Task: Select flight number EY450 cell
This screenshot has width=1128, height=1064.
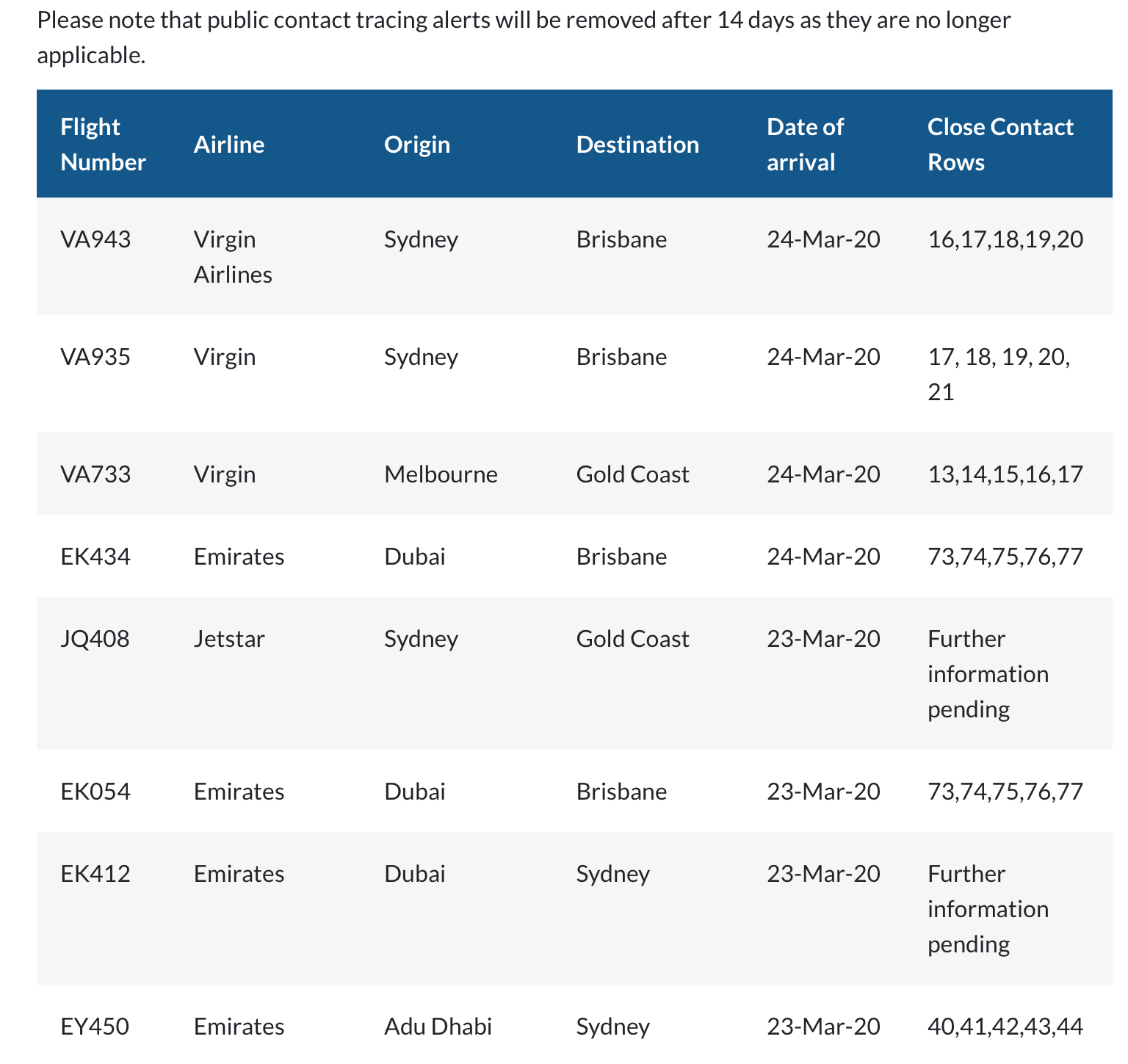Action: tap(95, 1027)
